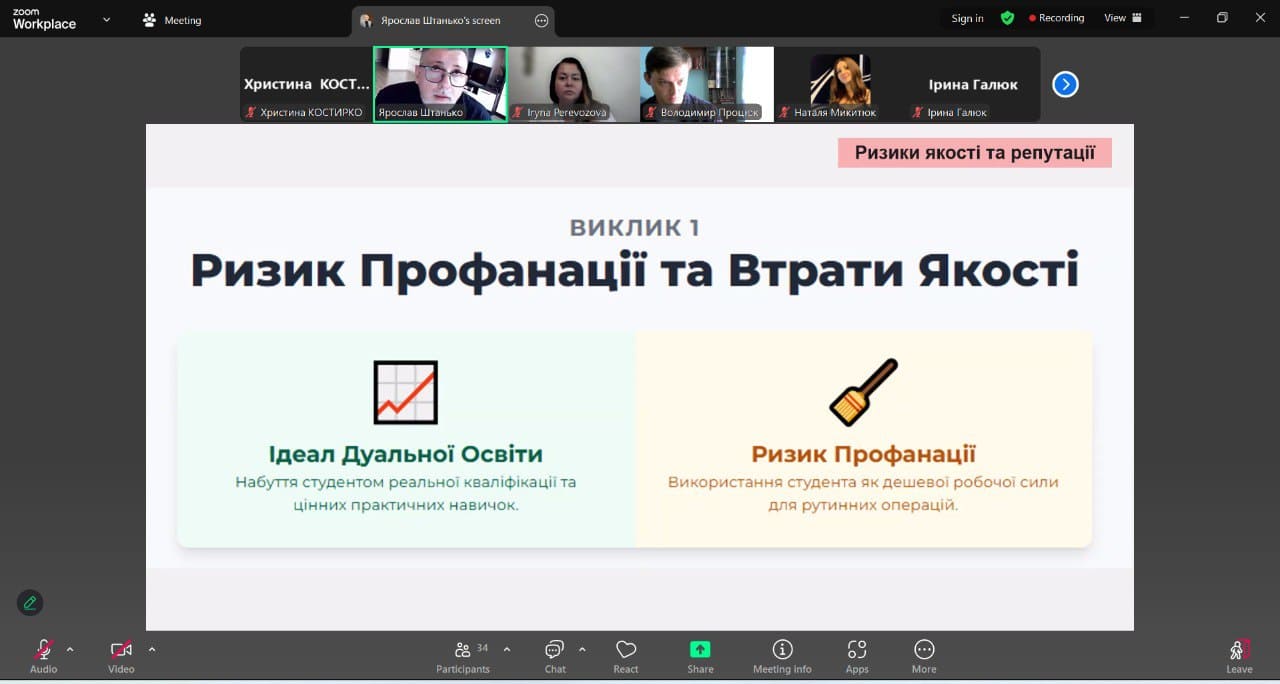
Task: Click the "ВИКЛИК 1" heading
Action: pos(634,227)
